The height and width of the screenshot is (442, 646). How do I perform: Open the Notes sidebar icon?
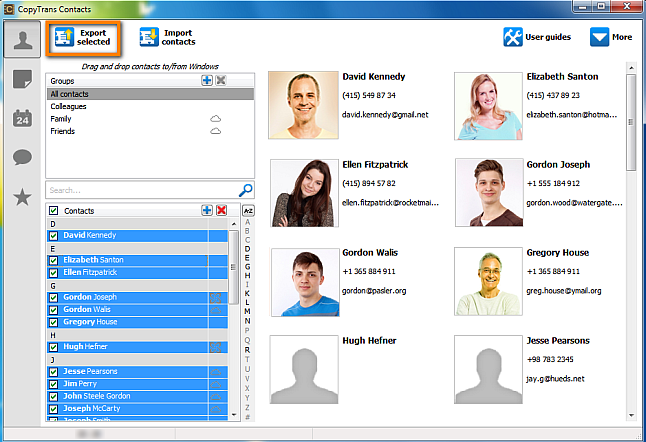click(x=22, y=79)
